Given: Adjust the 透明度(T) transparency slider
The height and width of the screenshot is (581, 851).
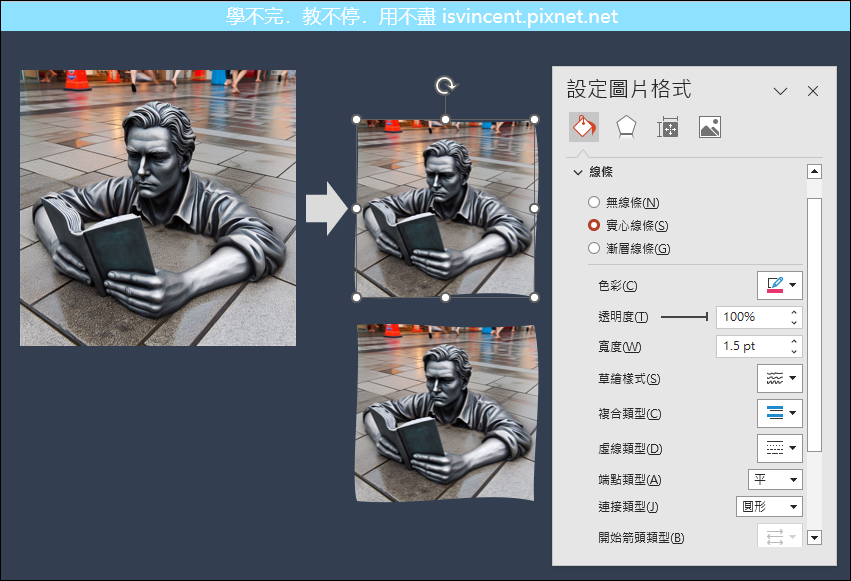Looking at the screenshot, I should [x=684, y=317].
